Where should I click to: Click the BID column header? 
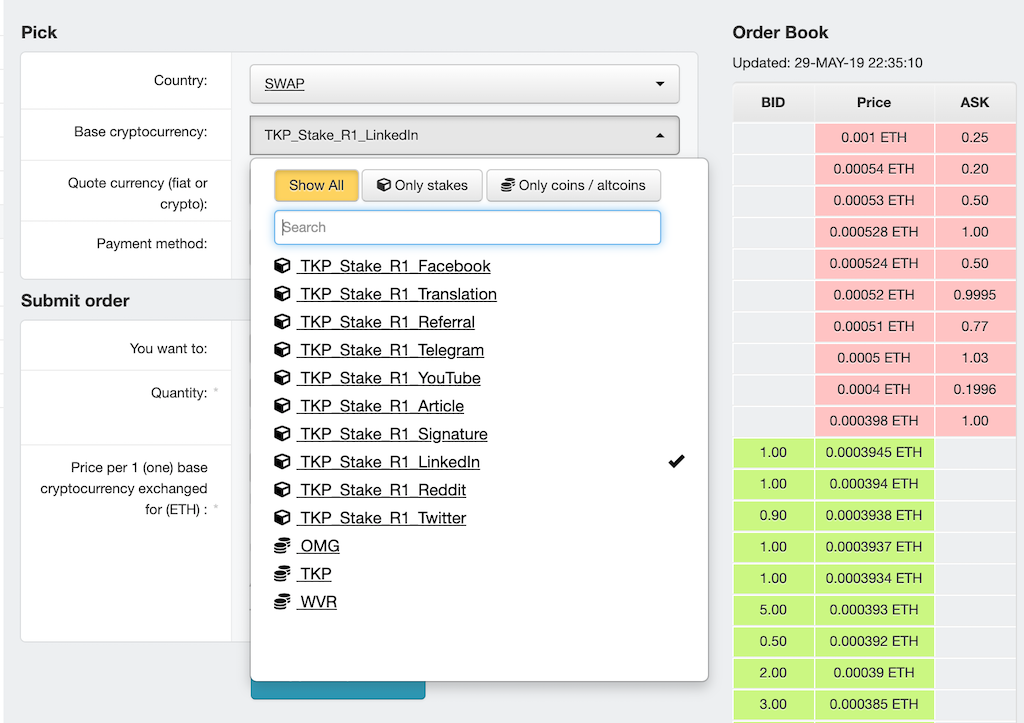(x=773, y=103)
